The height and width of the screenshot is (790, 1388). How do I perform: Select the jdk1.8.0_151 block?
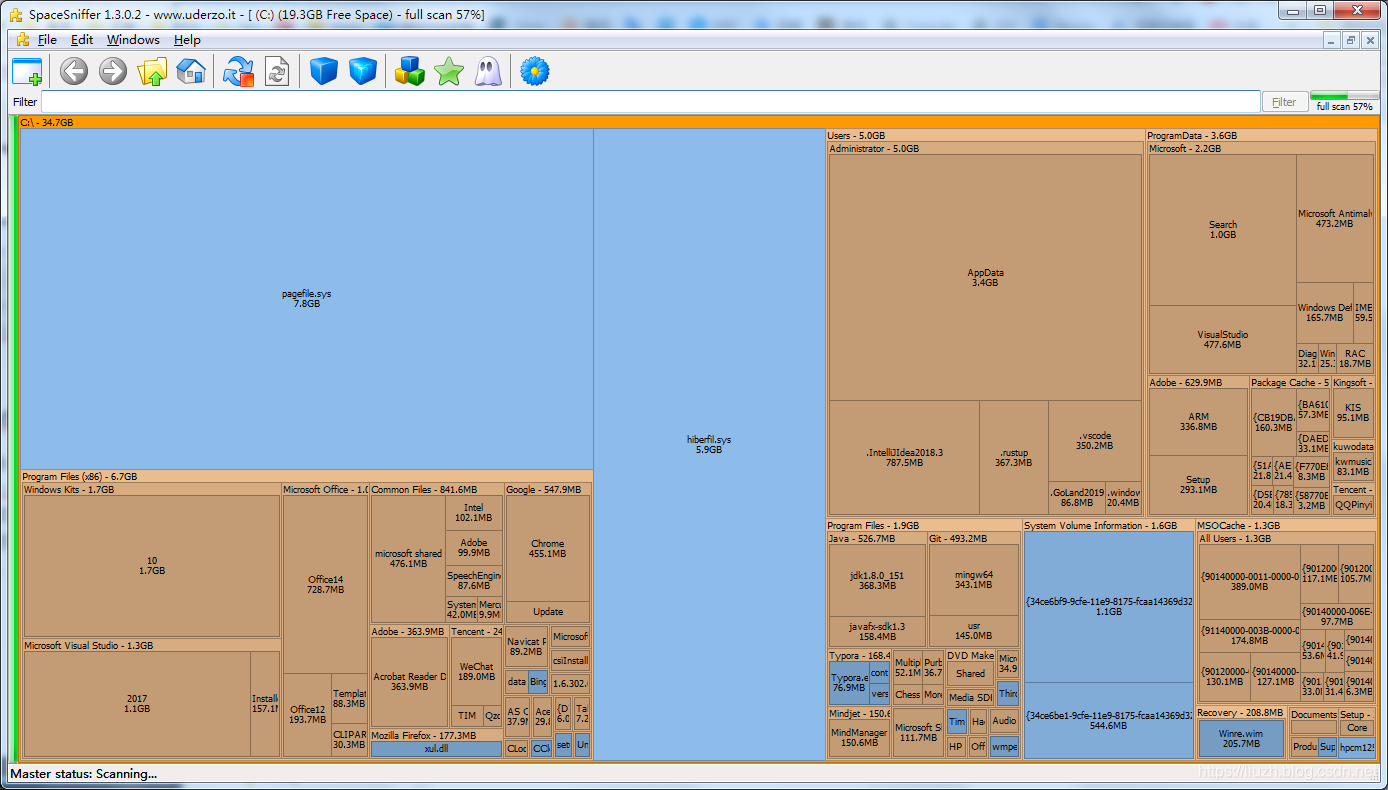[876, 581]
